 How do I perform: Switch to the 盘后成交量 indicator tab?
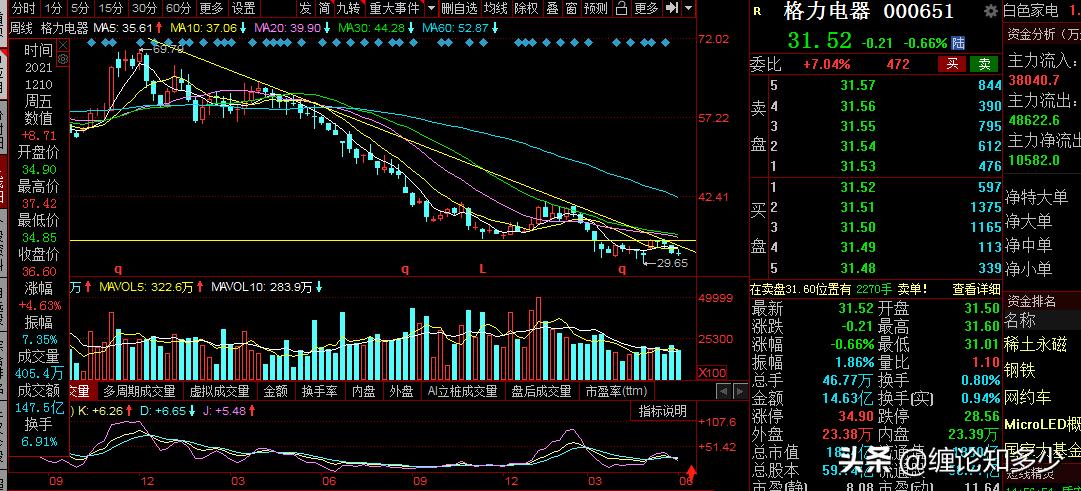coord(541,391)
